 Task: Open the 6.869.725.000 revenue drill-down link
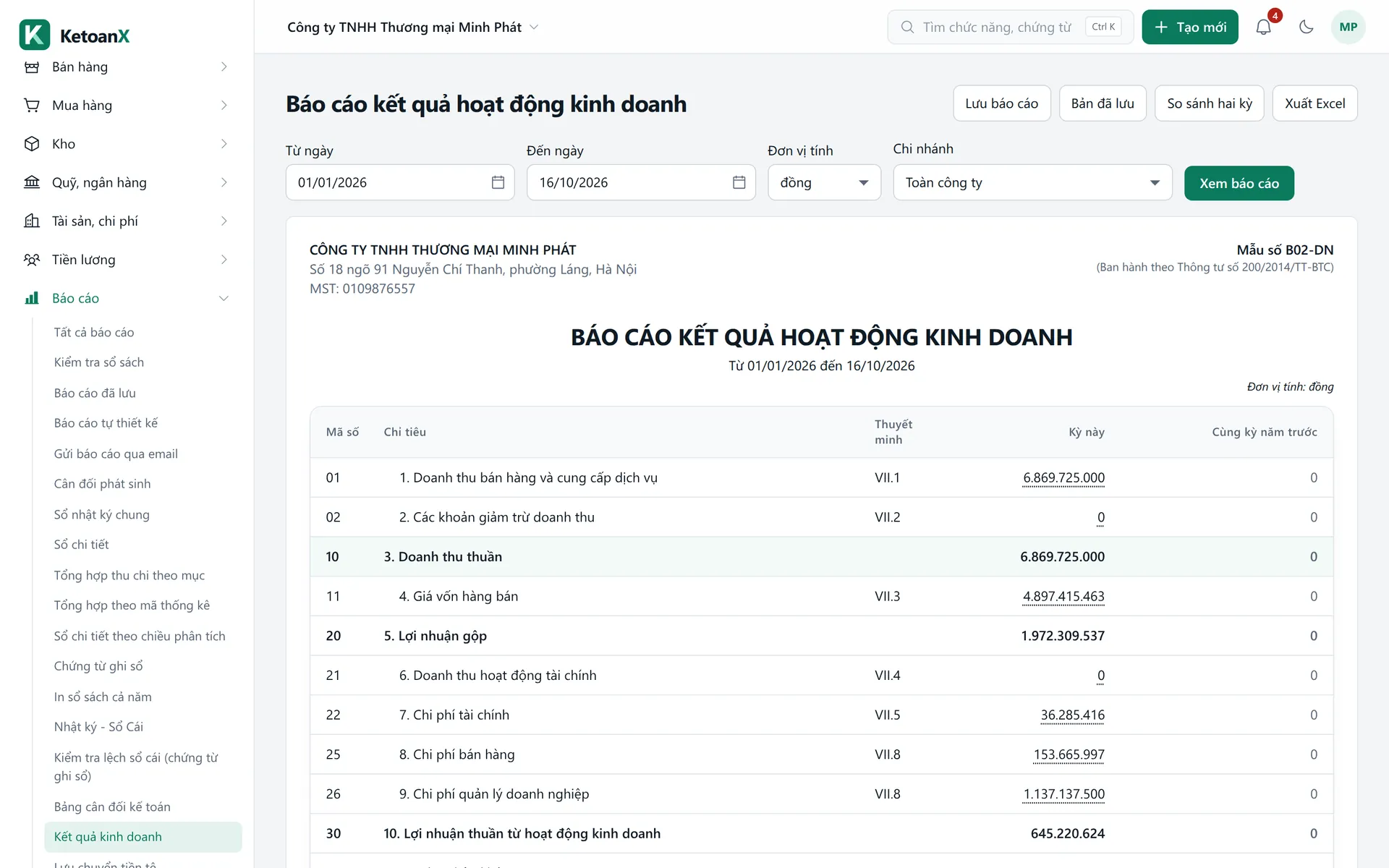click(1063, 477)
